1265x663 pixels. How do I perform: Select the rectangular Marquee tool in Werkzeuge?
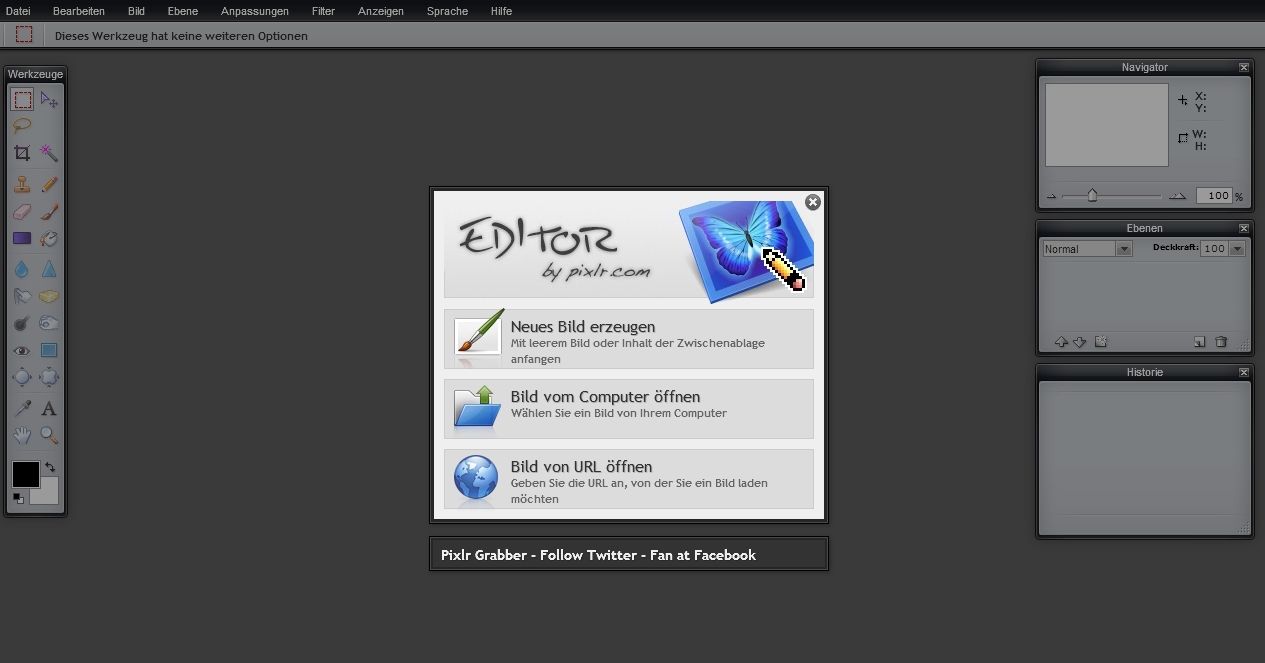22,100
